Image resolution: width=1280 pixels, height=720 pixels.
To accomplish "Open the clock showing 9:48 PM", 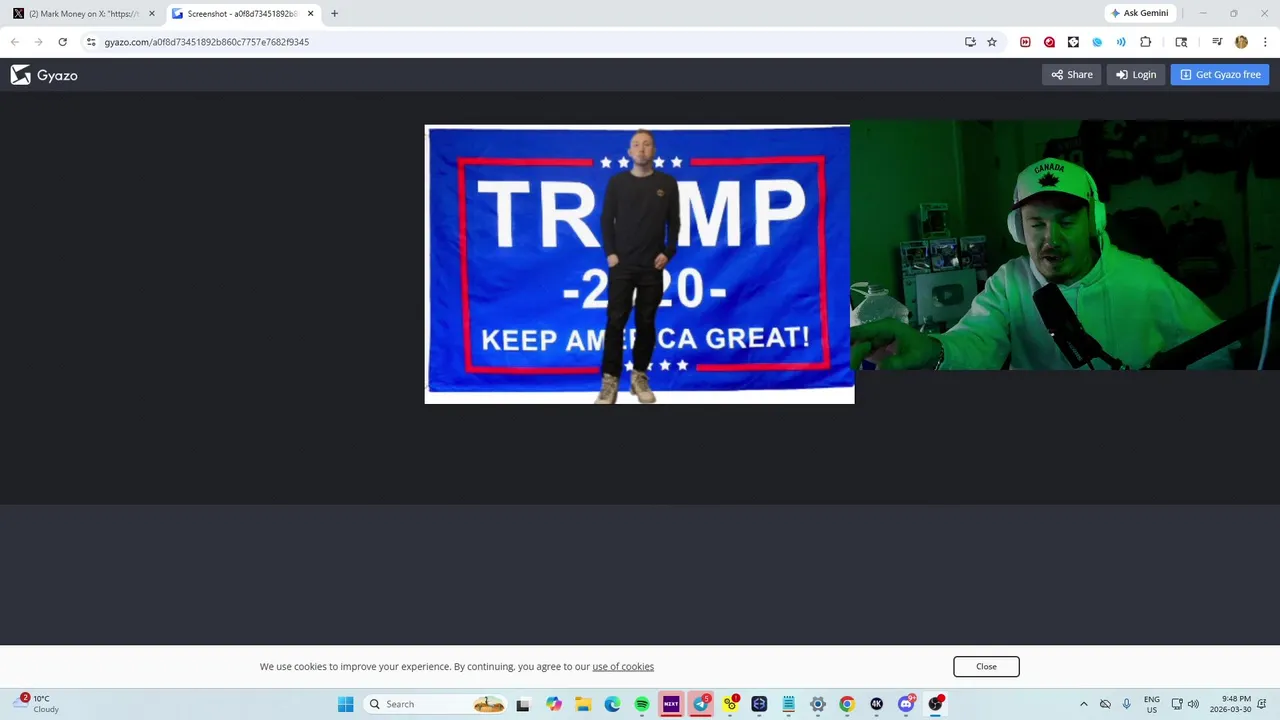I will [1231, 704].
